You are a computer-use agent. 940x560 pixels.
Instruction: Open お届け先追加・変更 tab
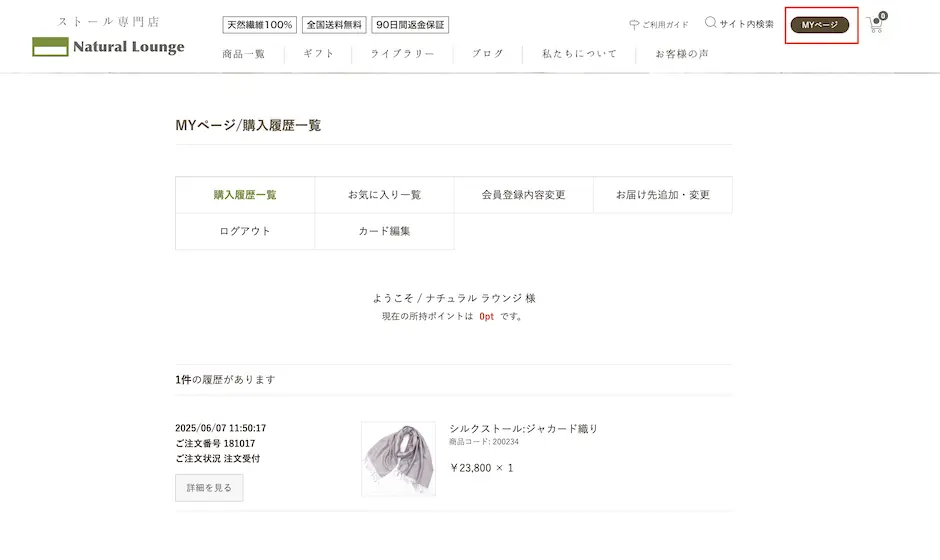click(662, 195)
